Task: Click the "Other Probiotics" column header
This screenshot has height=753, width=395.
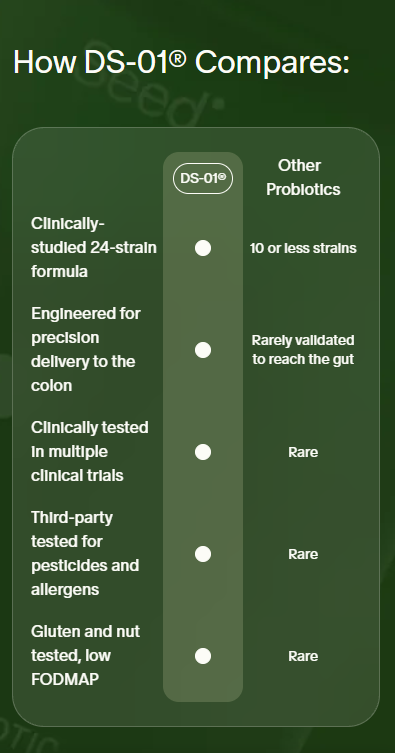Action: (303, 177)
